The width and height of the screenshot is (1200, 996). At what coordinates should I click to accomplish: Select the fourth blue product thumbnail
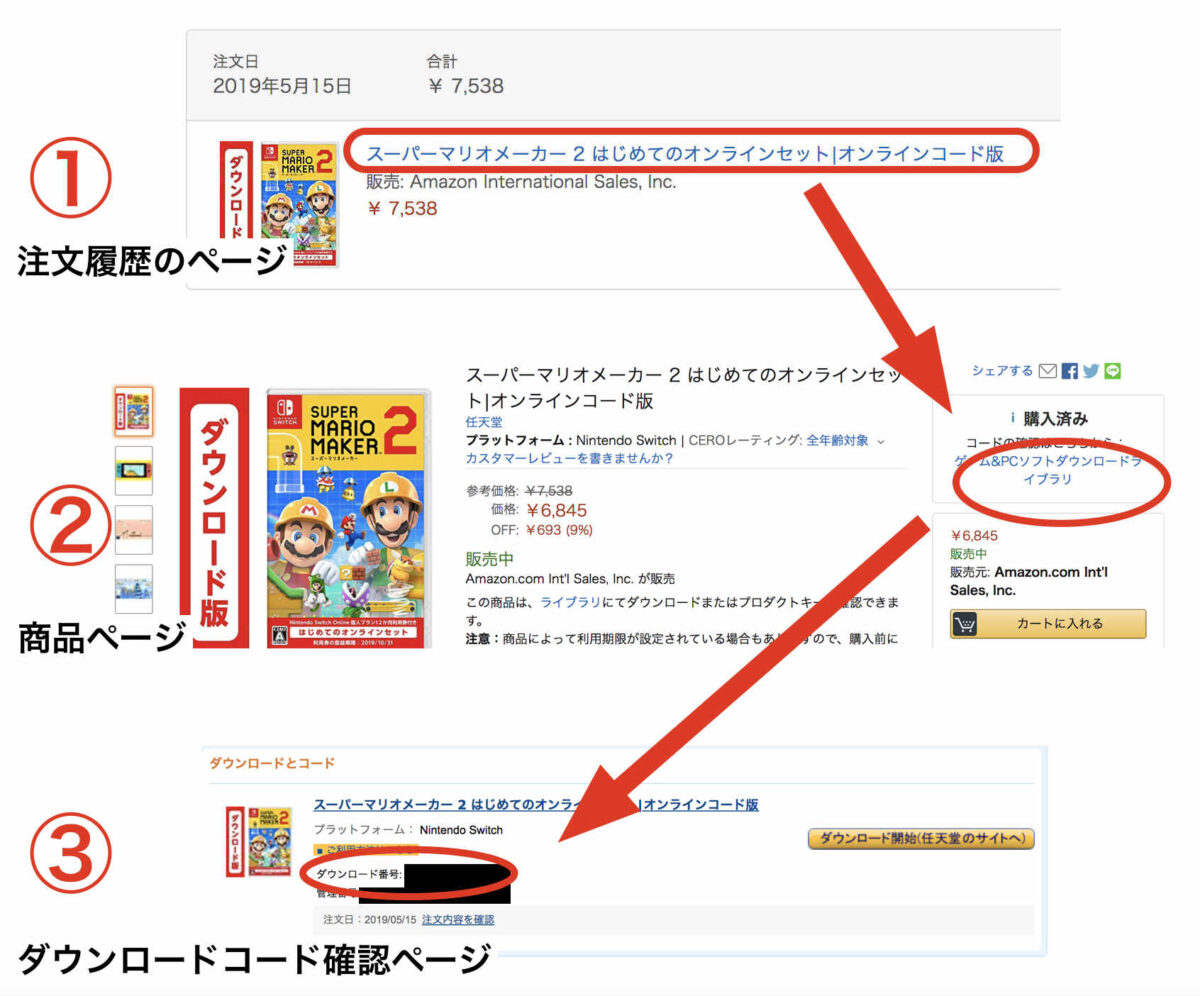pos(134,589)
